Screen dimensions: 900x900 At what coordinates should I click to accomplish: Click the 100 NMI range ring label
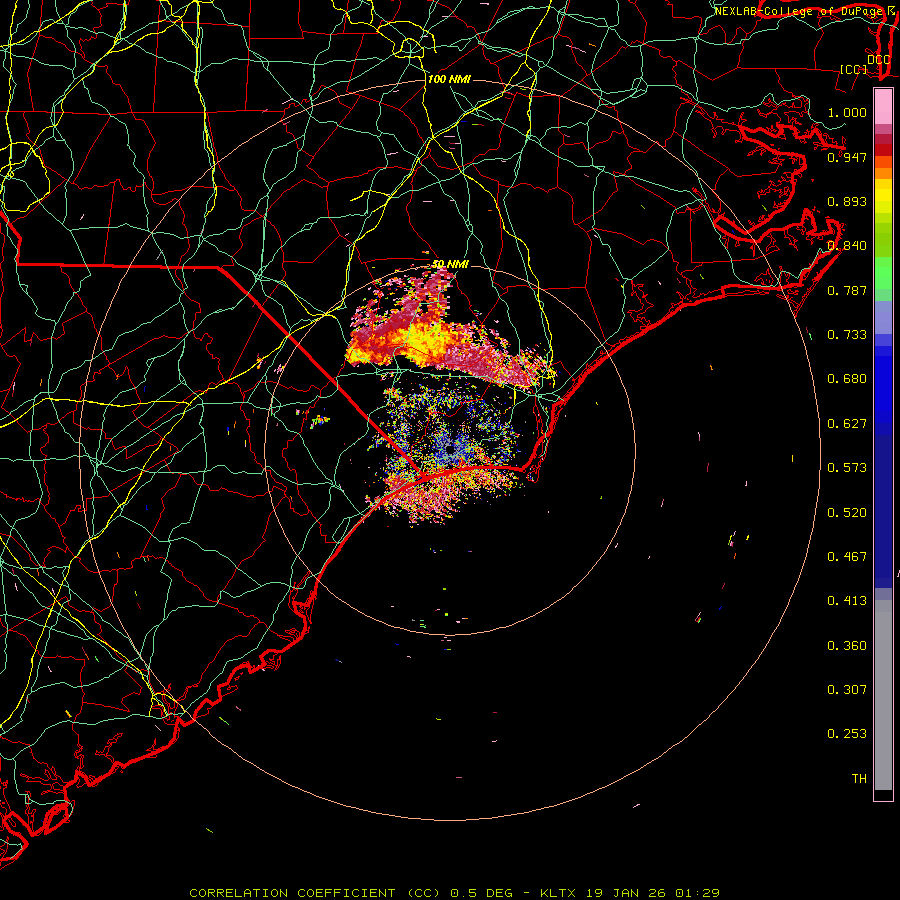[449, 79]
